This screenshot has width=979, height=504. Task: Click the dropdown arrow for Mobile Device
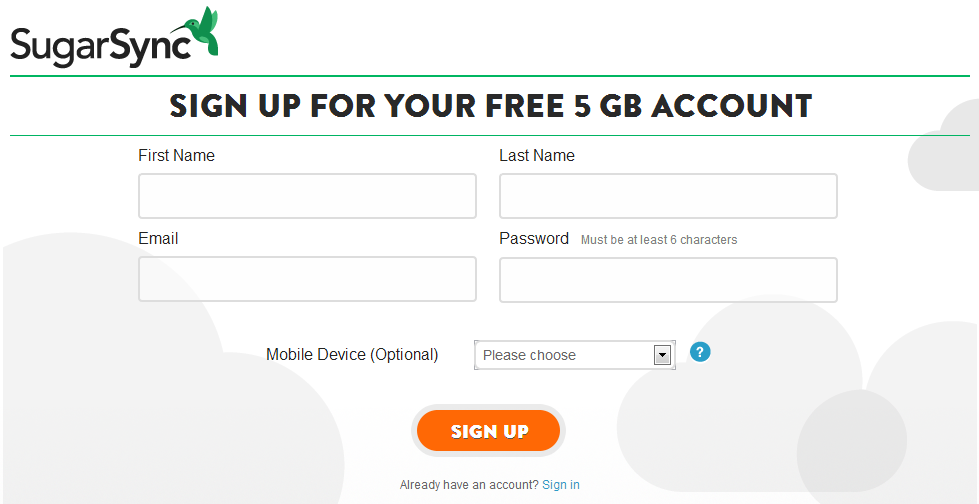[661, 355]
